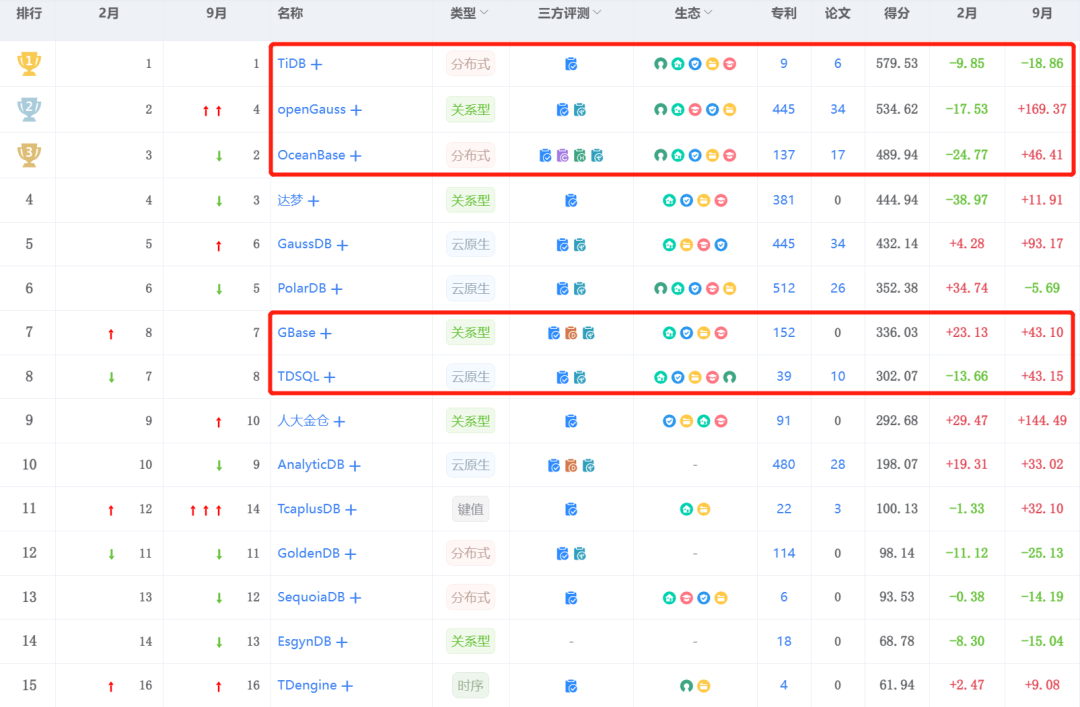The image size is (1080, 707).
Task: Open the GoldenDB database link
Action: click(309, 553)
